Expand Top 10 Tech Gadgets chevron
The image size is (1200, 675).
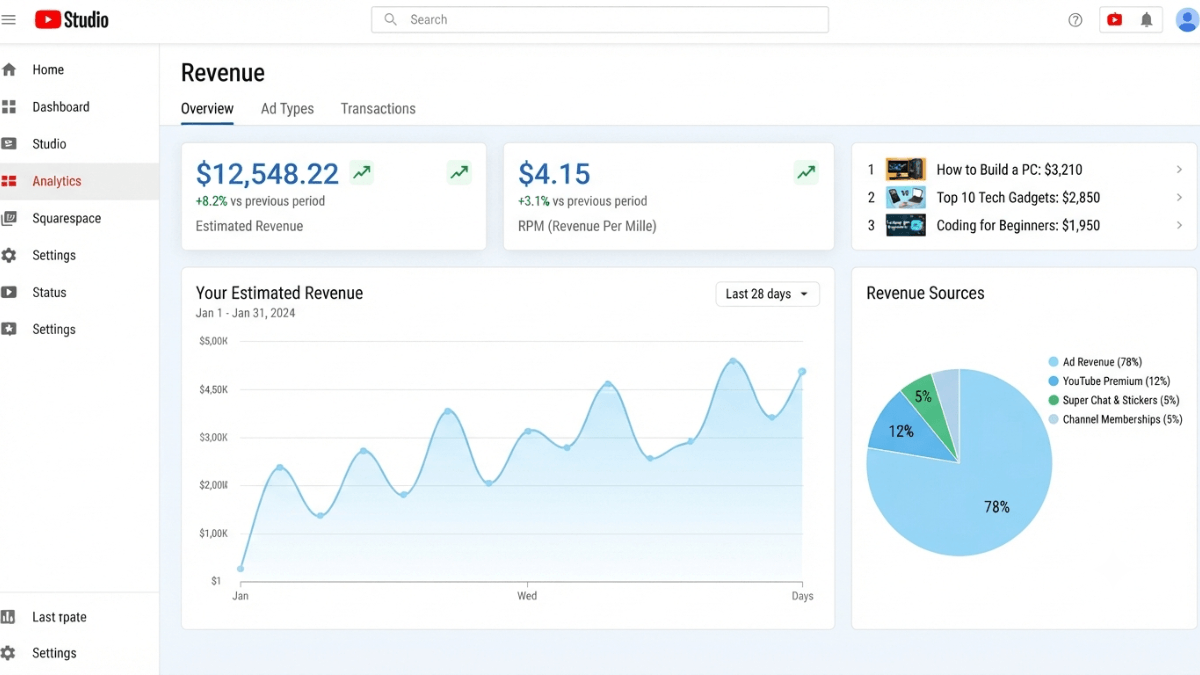[1179, 198]
